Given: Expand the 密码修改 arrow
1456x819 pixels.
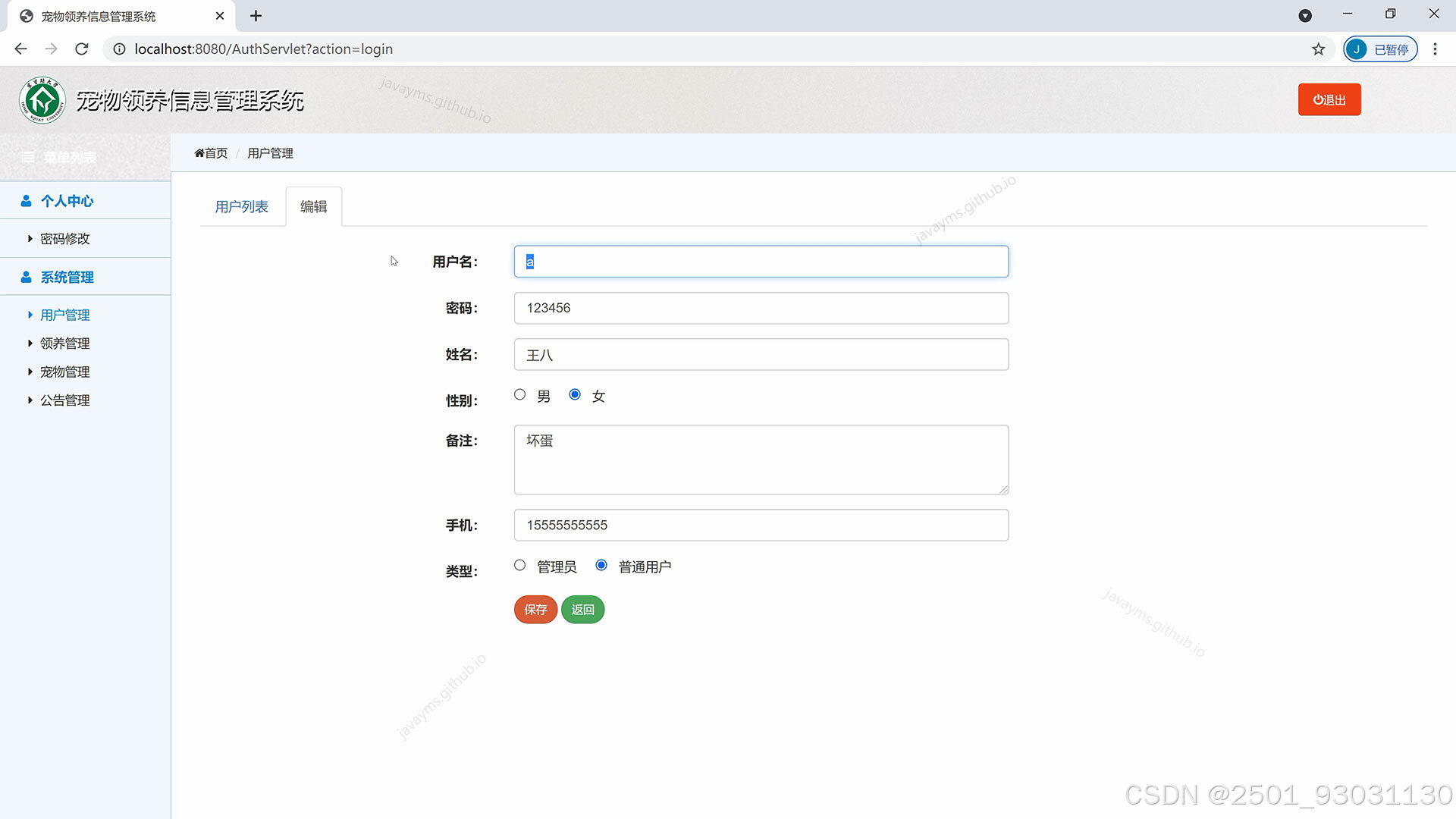Looking at the screenshot, I should (x=30, y=239).
